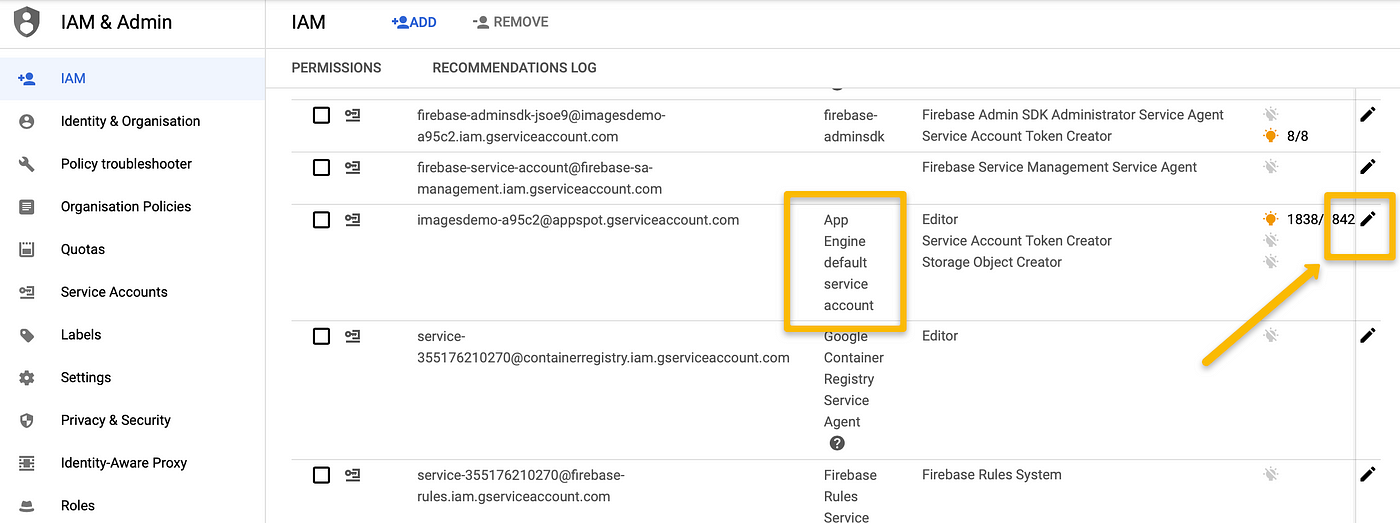Select imagesdemo-a95c2@appspot row checkbox
The image size is (1400, 523).
tap(321, 220)
